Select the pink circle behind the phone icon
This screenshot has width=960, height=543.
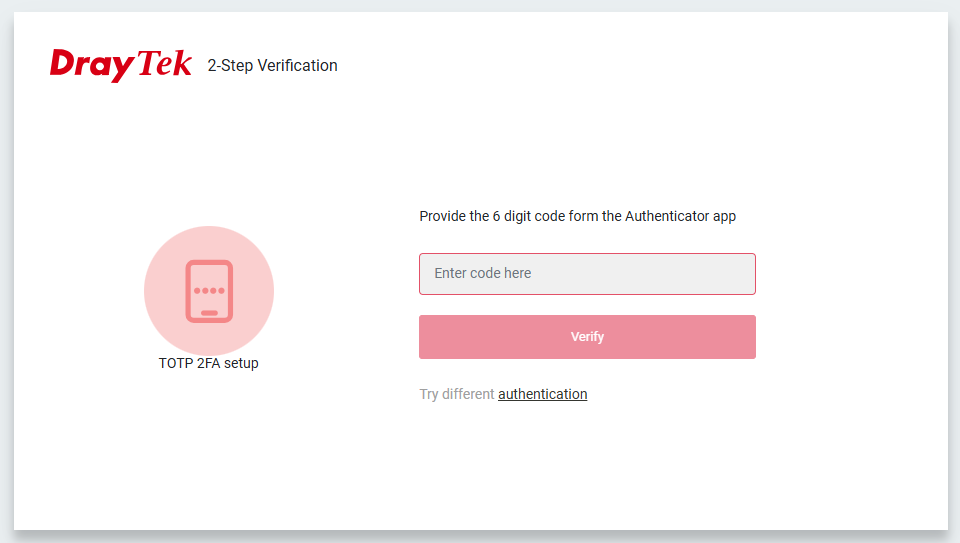209,291
